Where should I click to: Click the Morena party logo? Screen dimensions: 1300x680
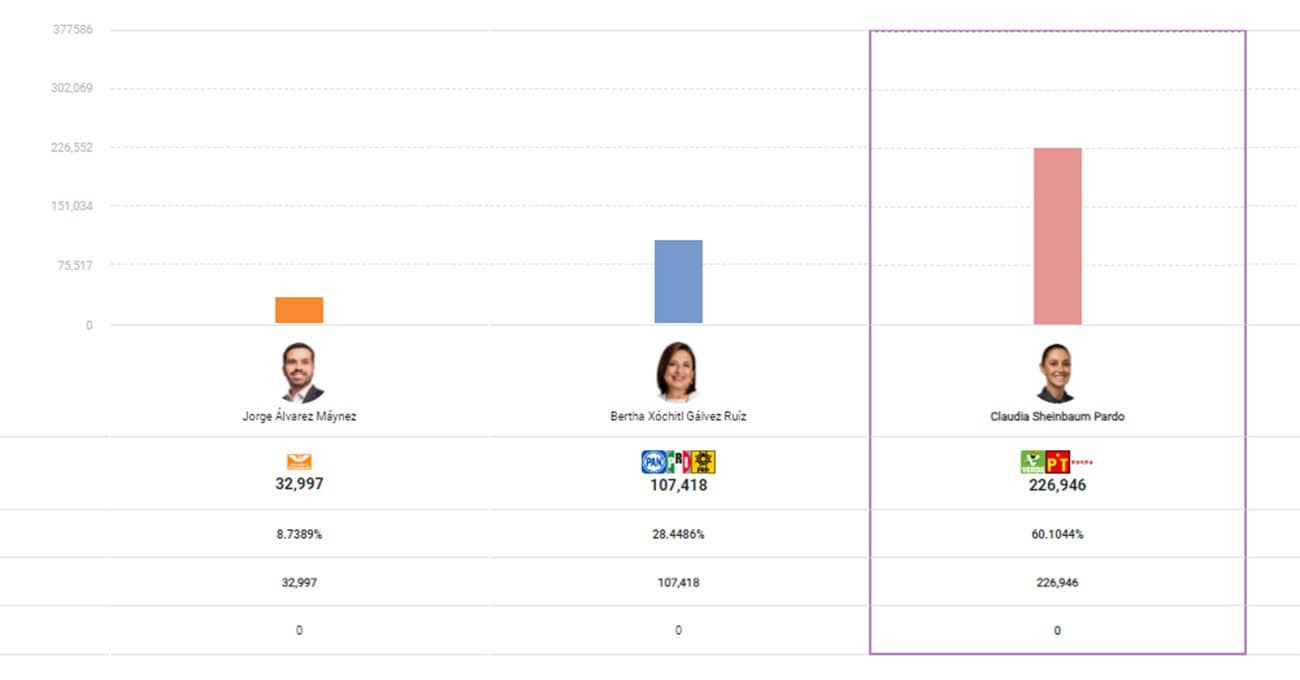click(x=1083, y=463)
